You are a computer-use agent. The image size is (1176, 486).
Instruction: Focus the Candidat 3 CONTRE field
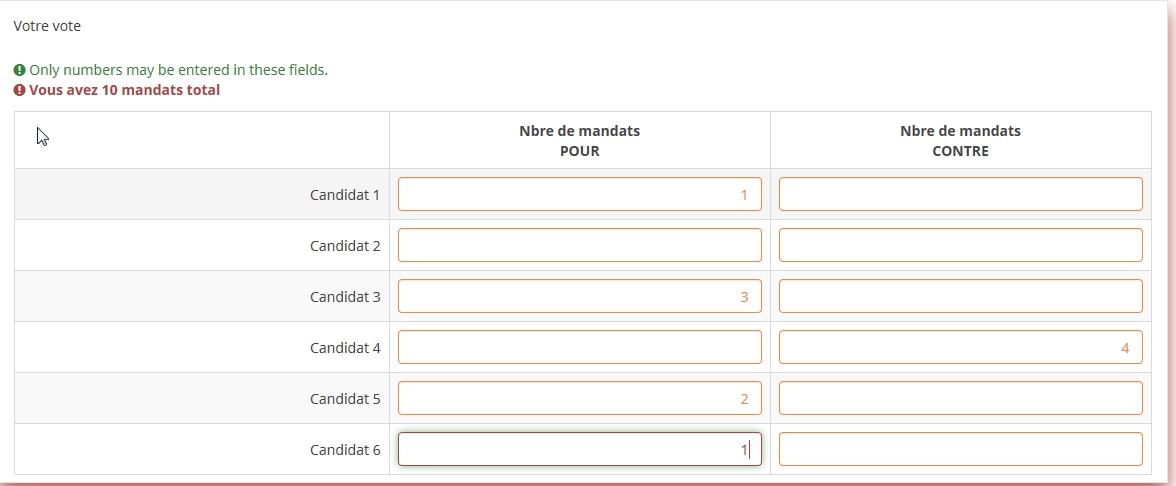pyautogui.click(x=960, y=296)
